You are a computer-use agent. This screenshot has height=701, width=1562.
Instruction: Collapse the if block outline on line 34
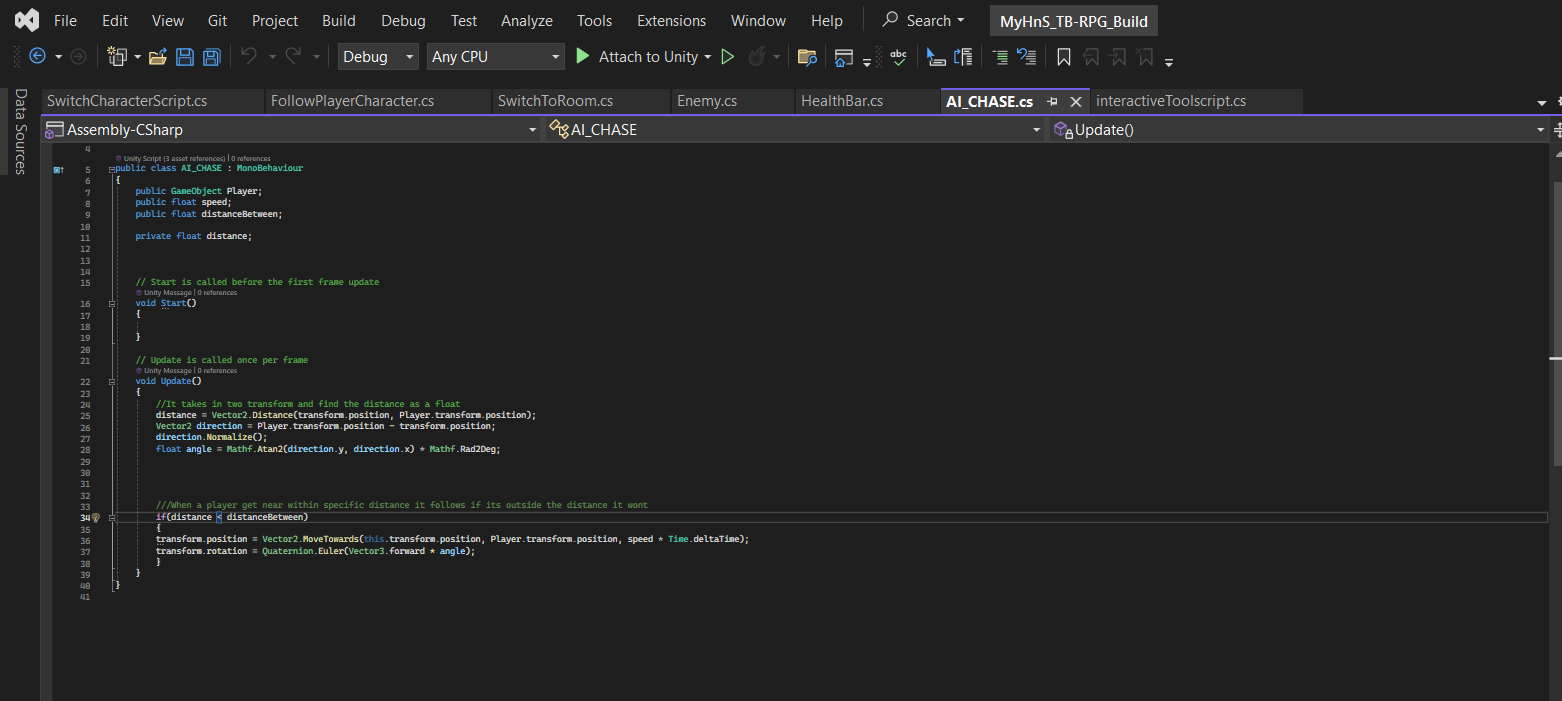click(x=112, y=518)
